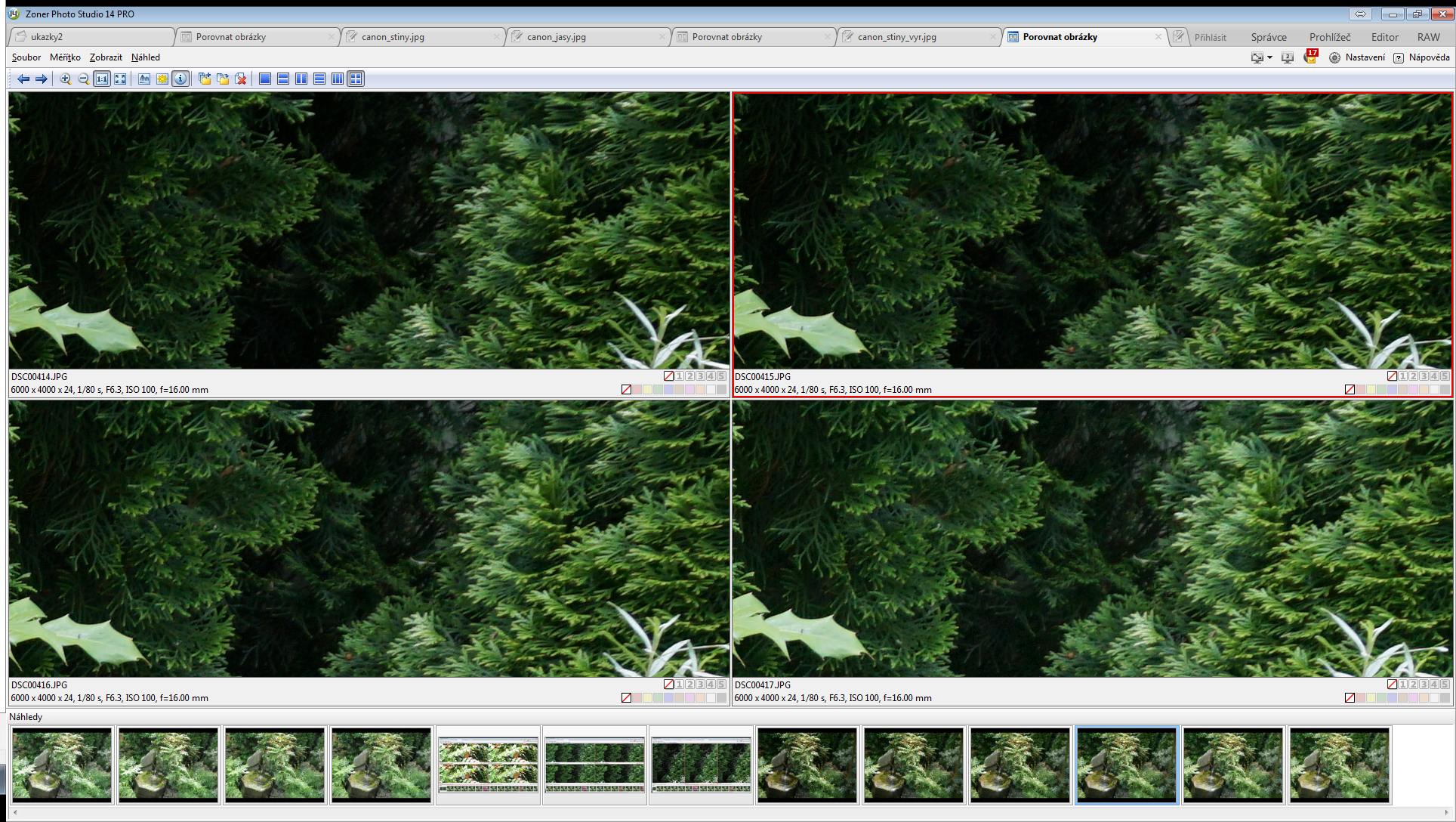This screenshot has height=822, width=1456.
Task: Show the histogram via toolbar icon
Action: (144, 79)
